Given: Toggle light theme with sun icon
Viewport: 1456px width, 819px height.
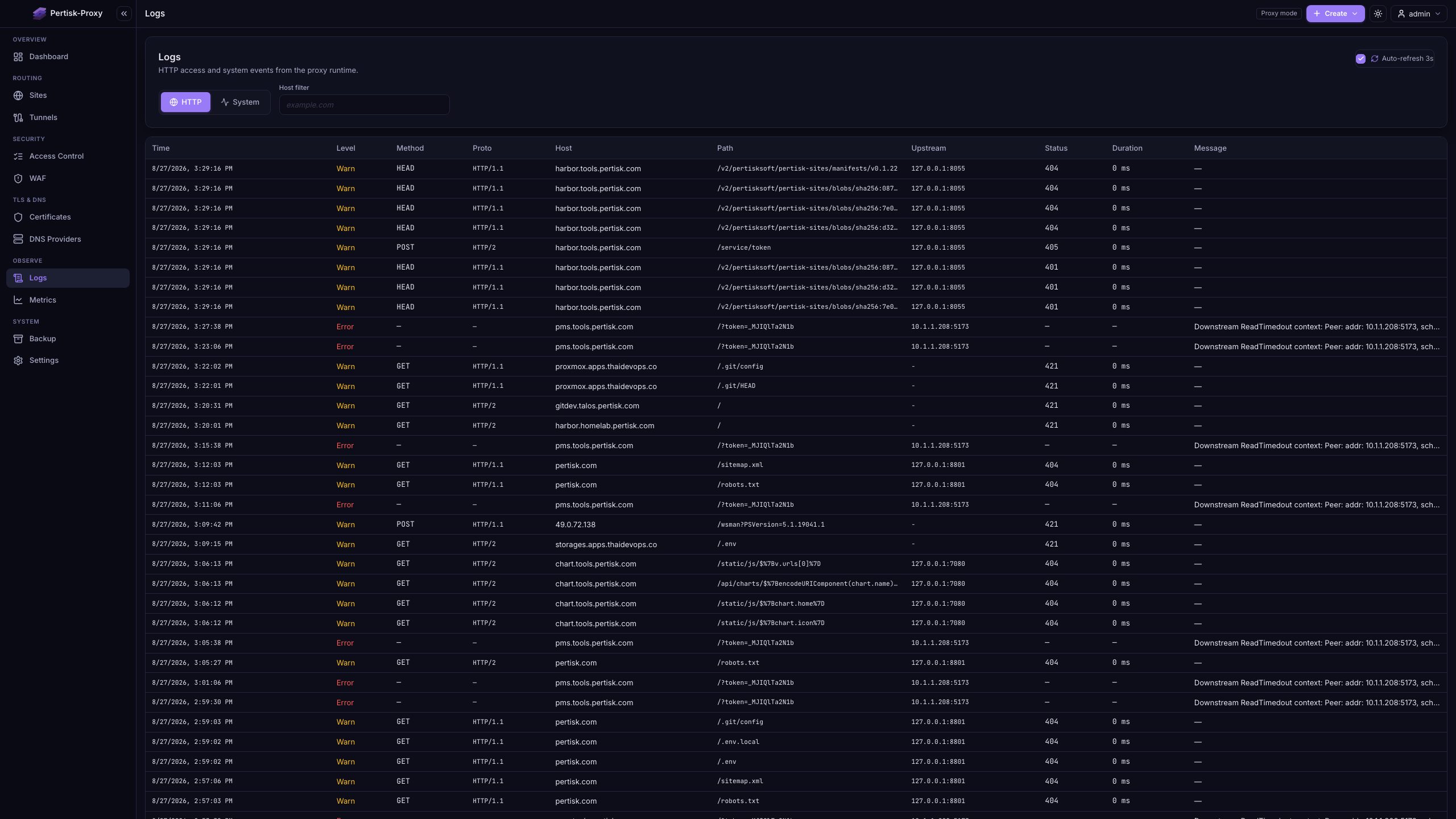Looking at the screenshot, I should (x=1378, y=14).
